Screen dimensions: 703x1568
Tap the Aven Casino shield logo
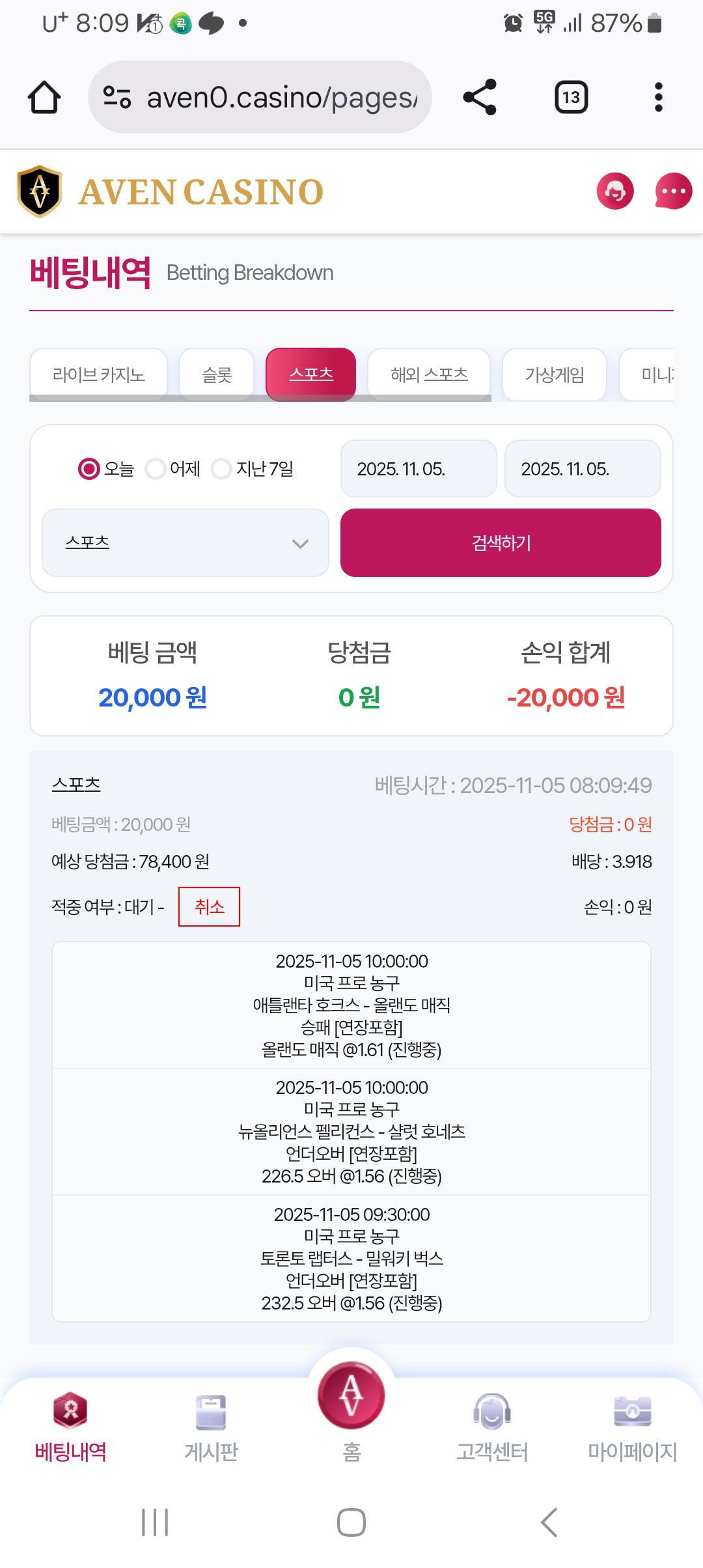40,191
